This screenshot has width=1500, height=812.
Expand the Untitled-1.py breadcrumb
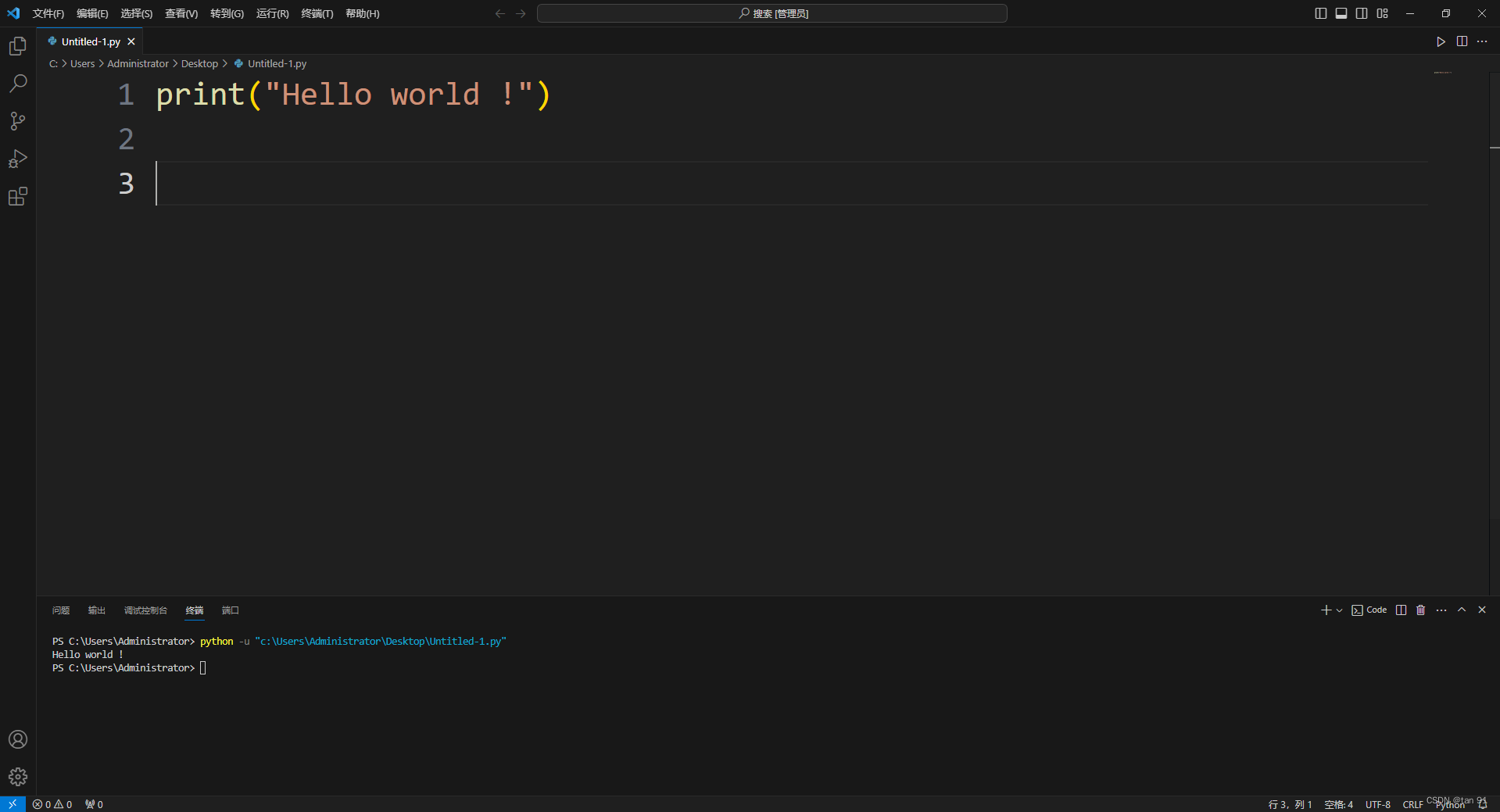tap(270, 64)
